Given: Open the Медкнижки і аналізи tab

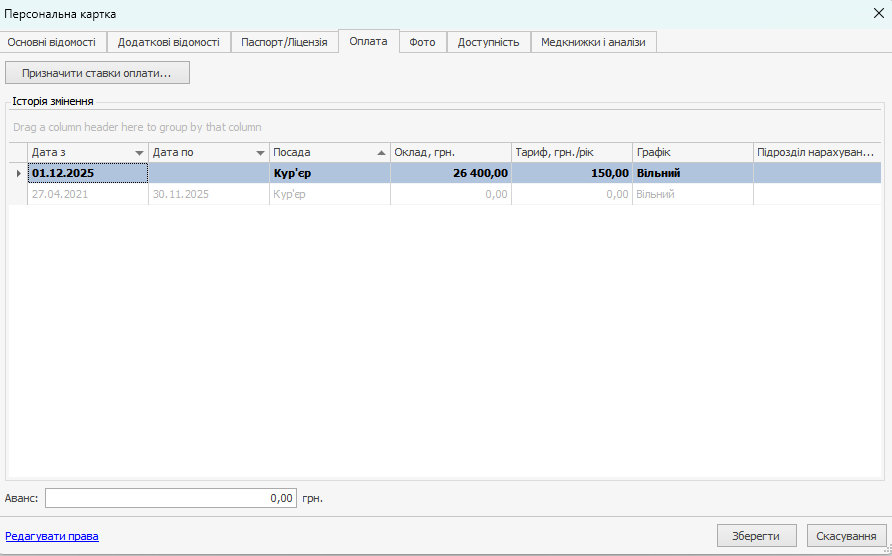Looking at the screenshot, I should pos(593,42).
